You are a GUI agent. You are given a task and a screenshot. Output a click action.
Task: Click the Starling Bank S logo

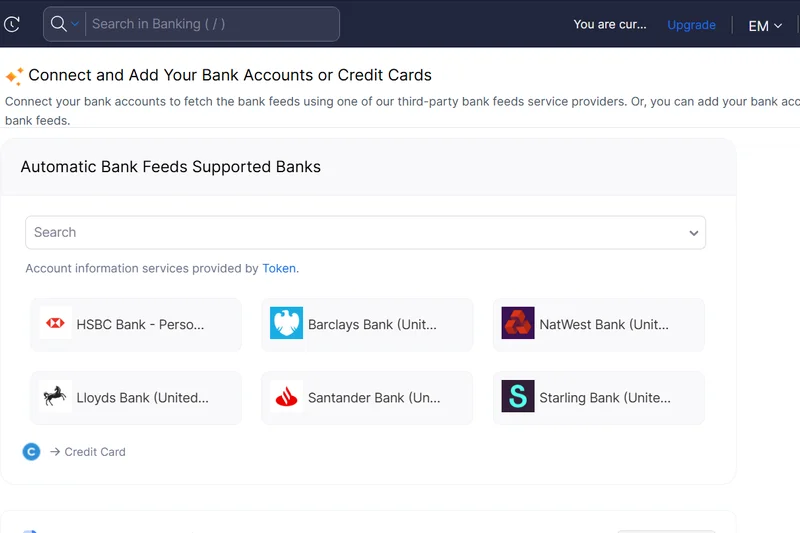pyautogui.click(x=518, y=397)
